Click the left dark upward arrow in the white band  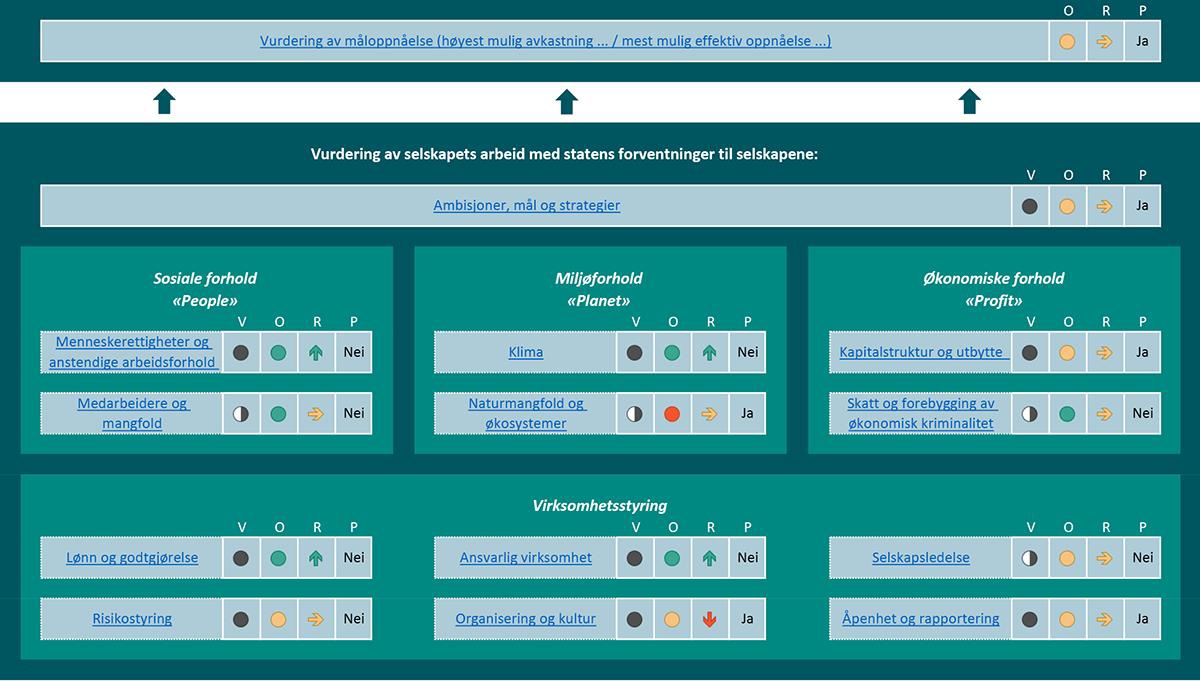click(165, 101)
